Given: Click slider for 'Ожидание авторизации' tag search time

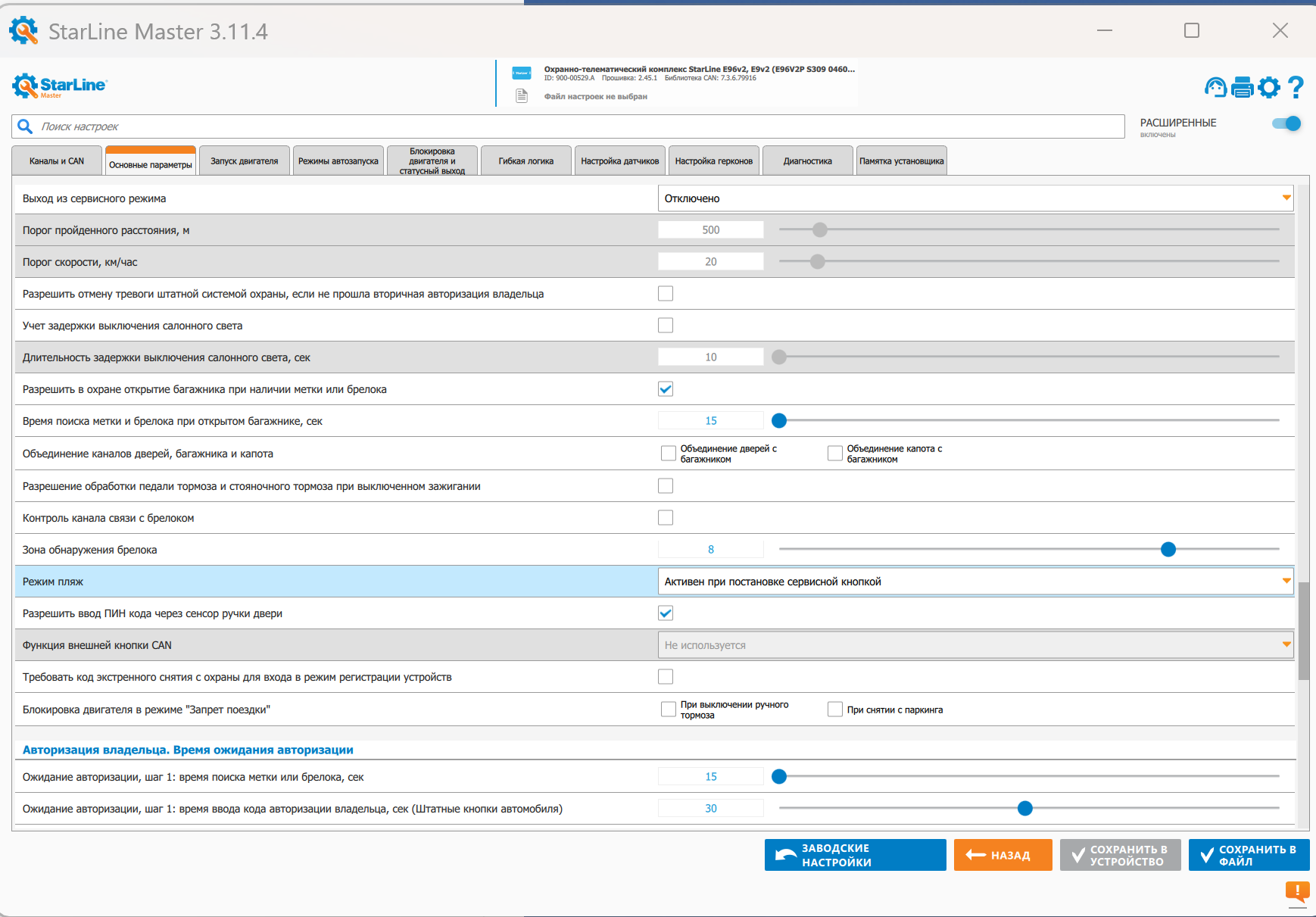Looking at the screenshot, I should tap(779, 776).
